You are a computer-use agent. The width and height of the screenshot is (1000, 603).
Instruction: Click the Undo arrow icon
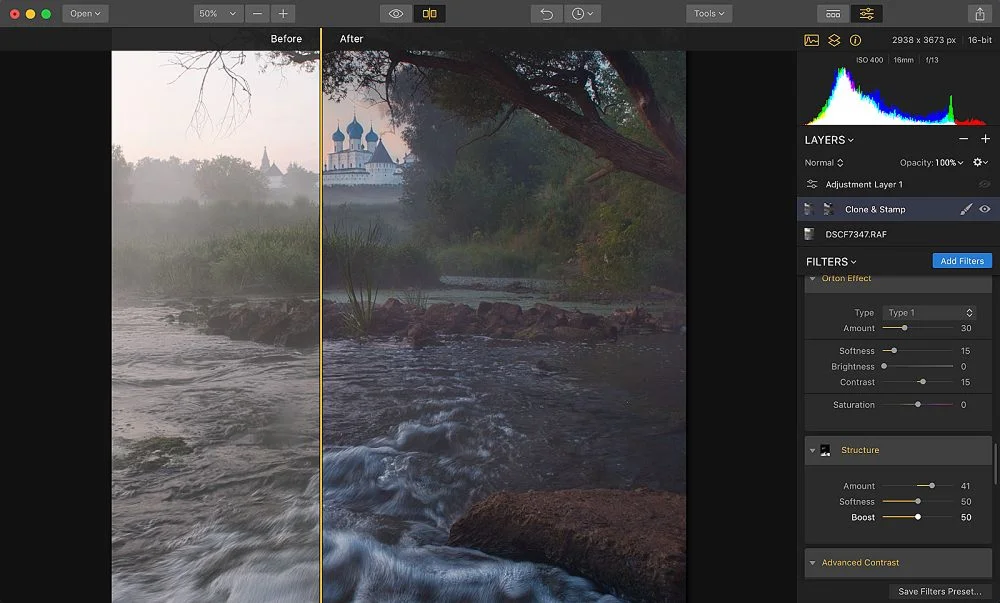(x=545, y=13)
